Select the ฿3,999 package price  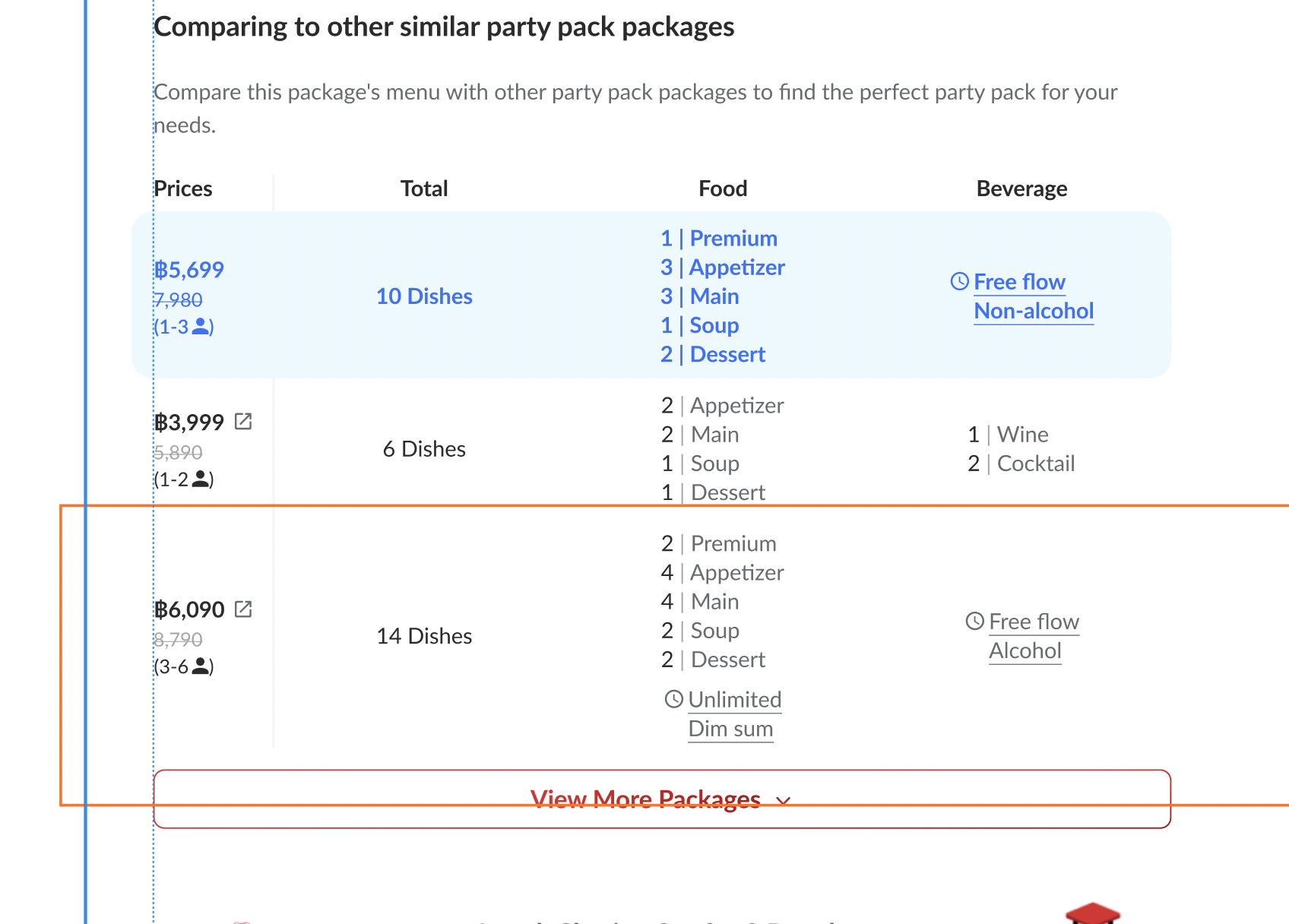point(189,422)
